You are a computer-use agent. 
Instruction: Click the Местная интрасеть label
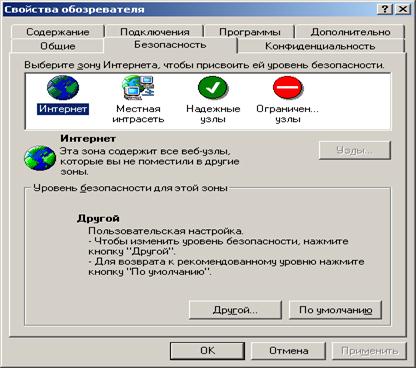(x=138, y=114)
